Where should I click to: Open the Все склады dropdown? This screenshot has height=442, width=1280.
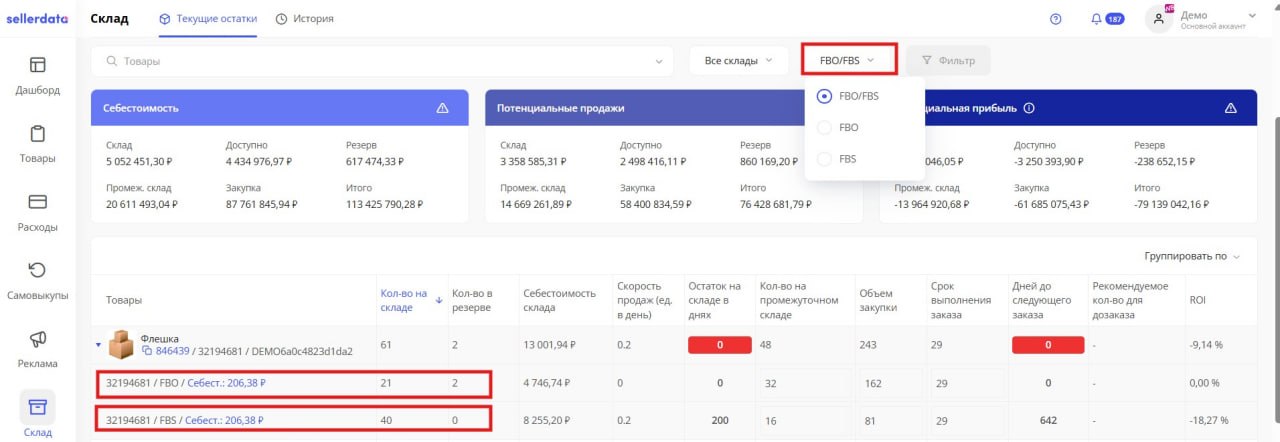738,61
